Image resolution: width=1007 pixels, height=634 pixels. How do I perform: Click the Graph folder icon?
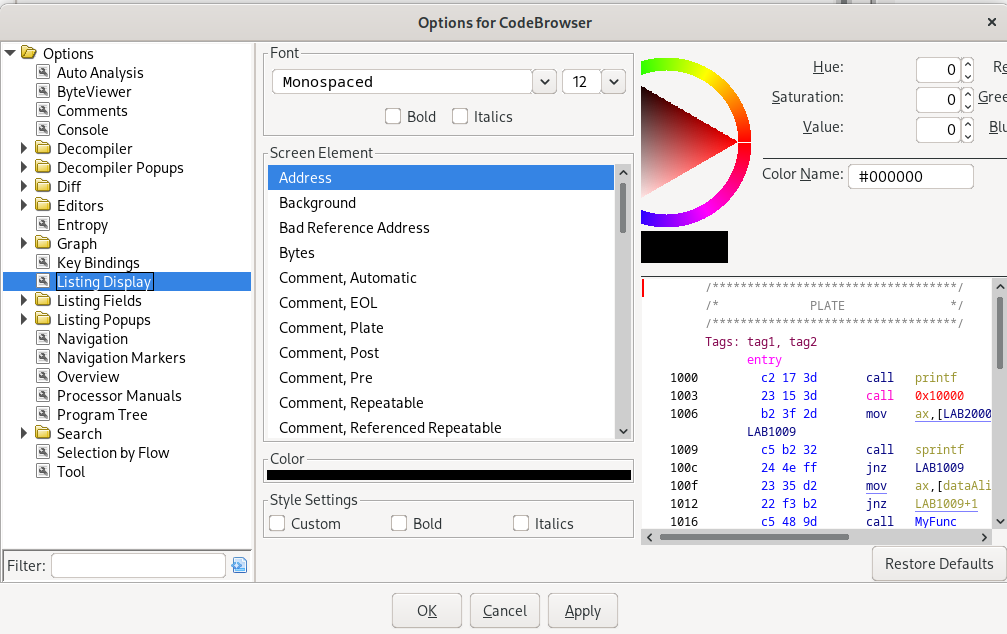tap(43, 243)
